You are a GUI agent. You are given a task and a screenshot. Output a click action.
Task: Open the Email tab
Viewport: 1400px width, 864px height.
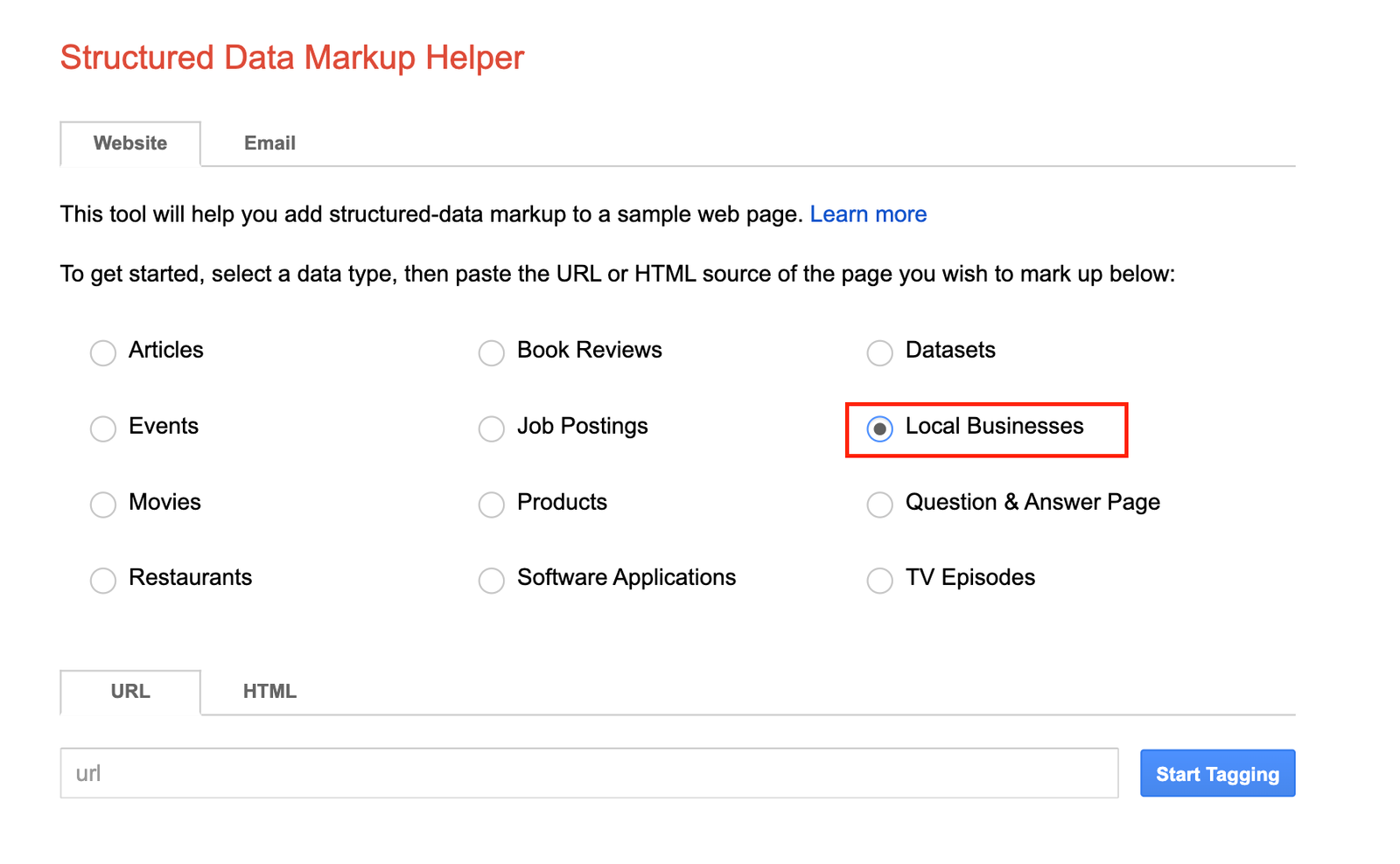269,143
